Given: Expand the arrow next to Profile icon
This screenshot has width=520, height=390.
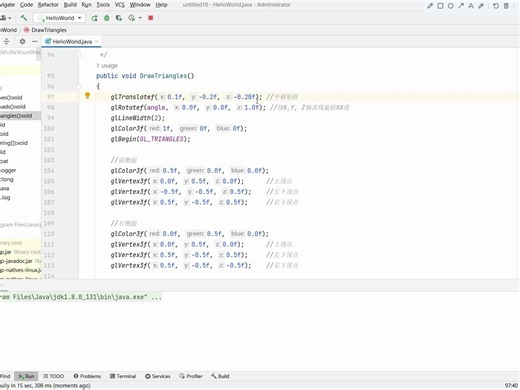Looking at the screenshot, I should [140, 18].
